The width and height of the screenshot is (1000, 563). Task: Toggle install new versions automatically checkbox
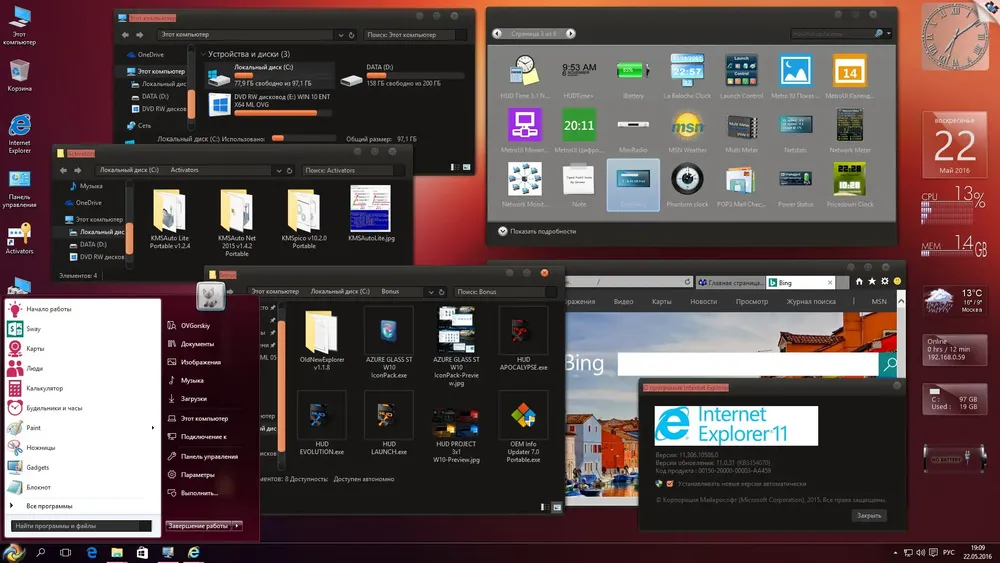670,484
